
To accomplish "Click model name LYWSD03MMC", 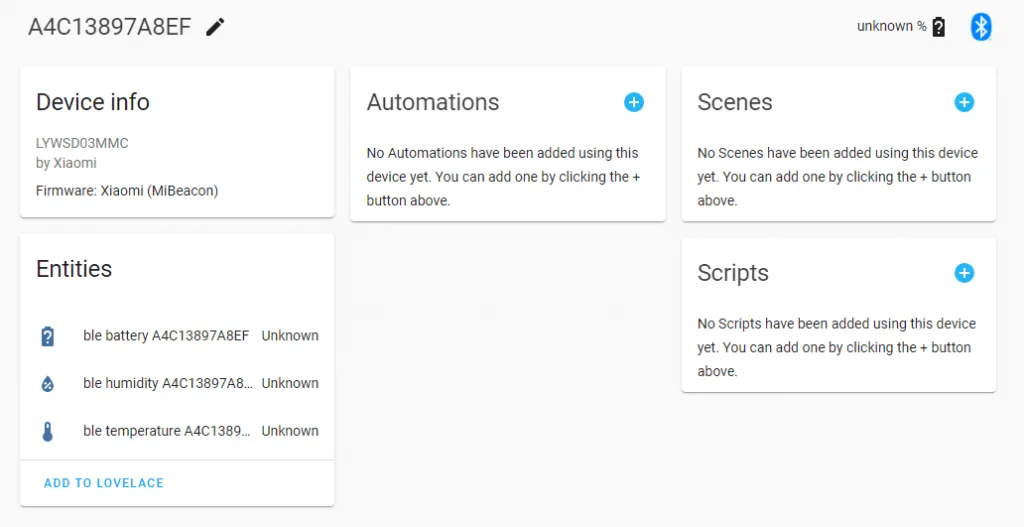I will point(82,143).
